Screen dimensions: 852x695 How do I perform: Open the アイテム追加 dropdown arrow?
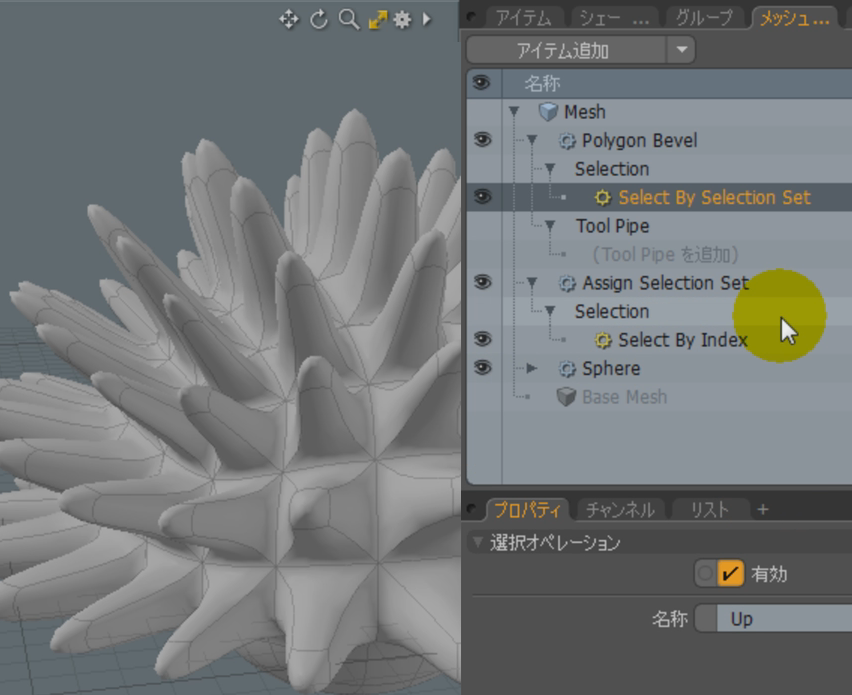coord(682,50)
